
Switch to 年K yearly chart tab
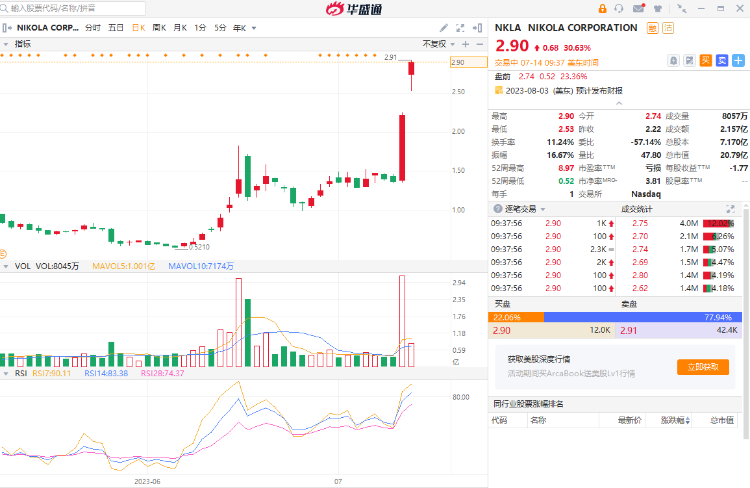coord(239,28)
